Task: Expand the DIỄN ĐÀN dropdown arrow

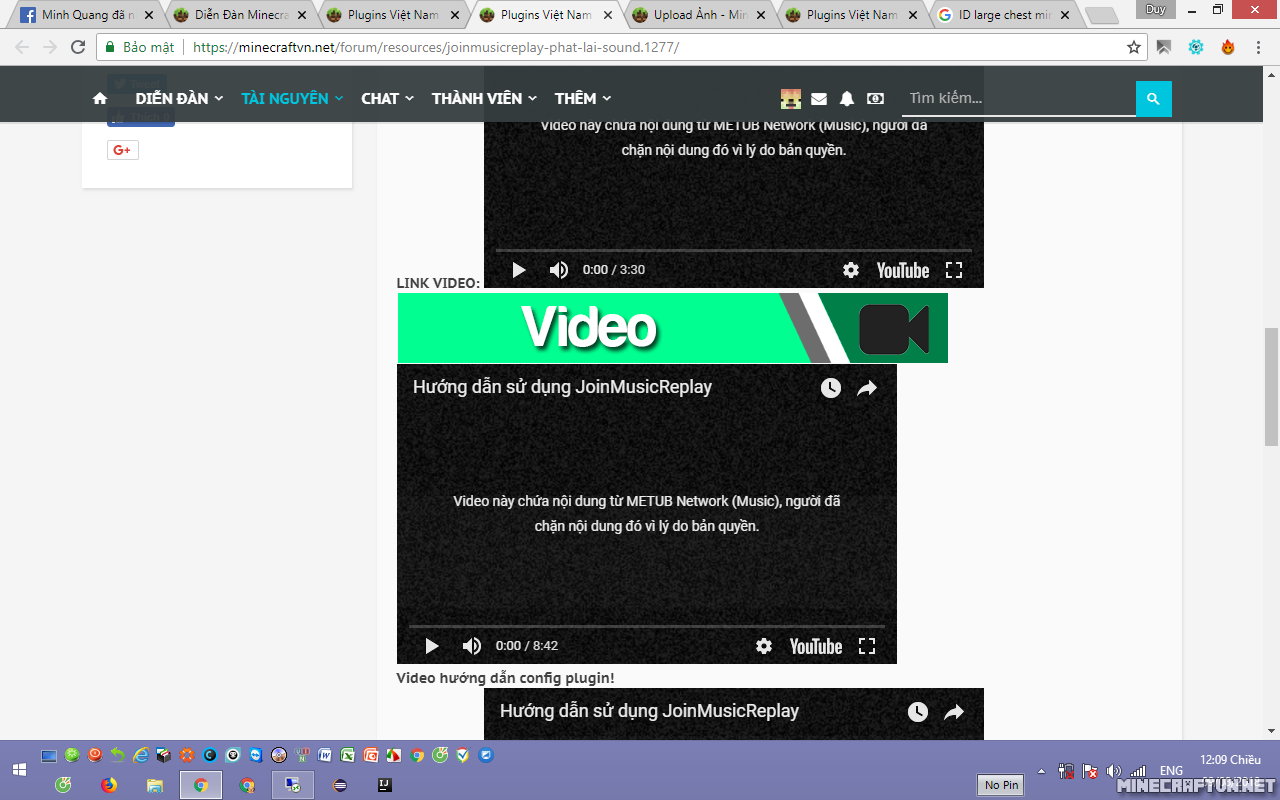Action: pos(219,98)
